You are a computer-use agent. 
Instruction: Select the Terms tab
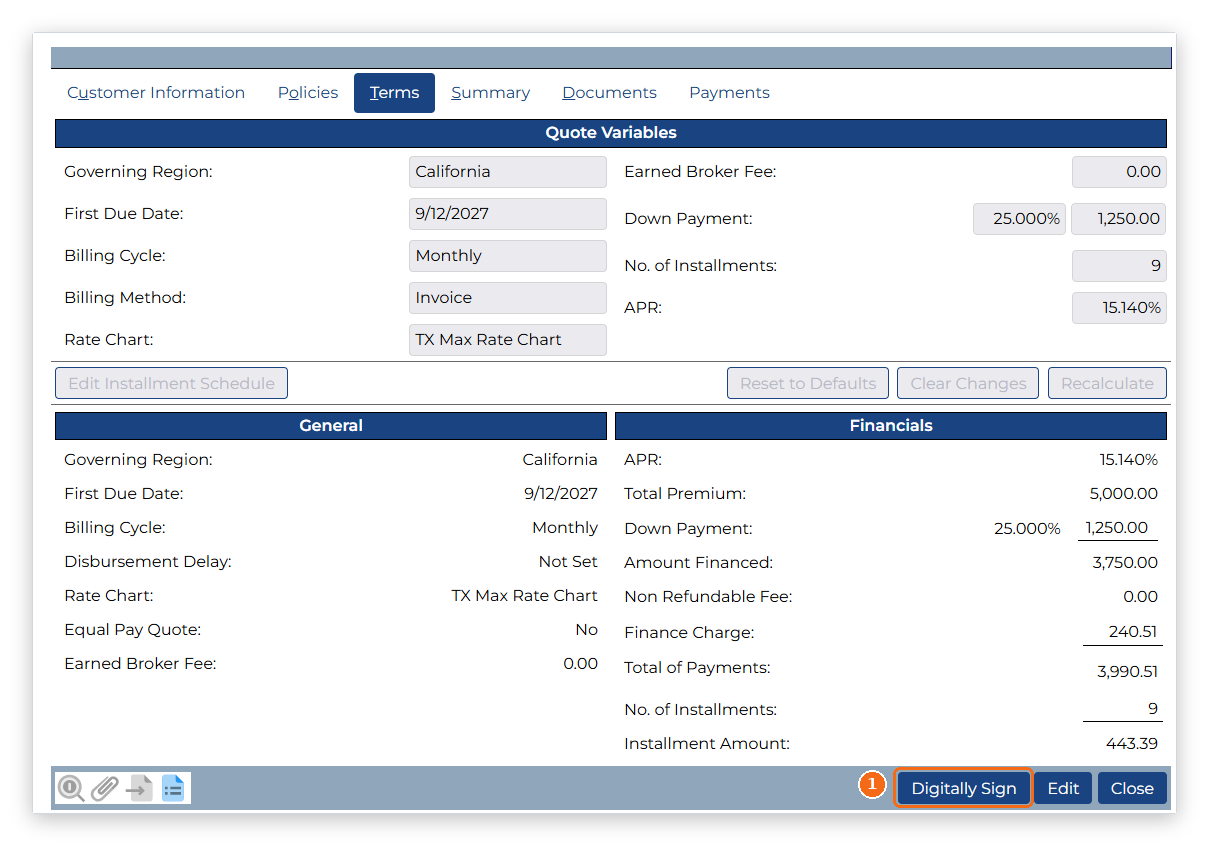point(394,93)
